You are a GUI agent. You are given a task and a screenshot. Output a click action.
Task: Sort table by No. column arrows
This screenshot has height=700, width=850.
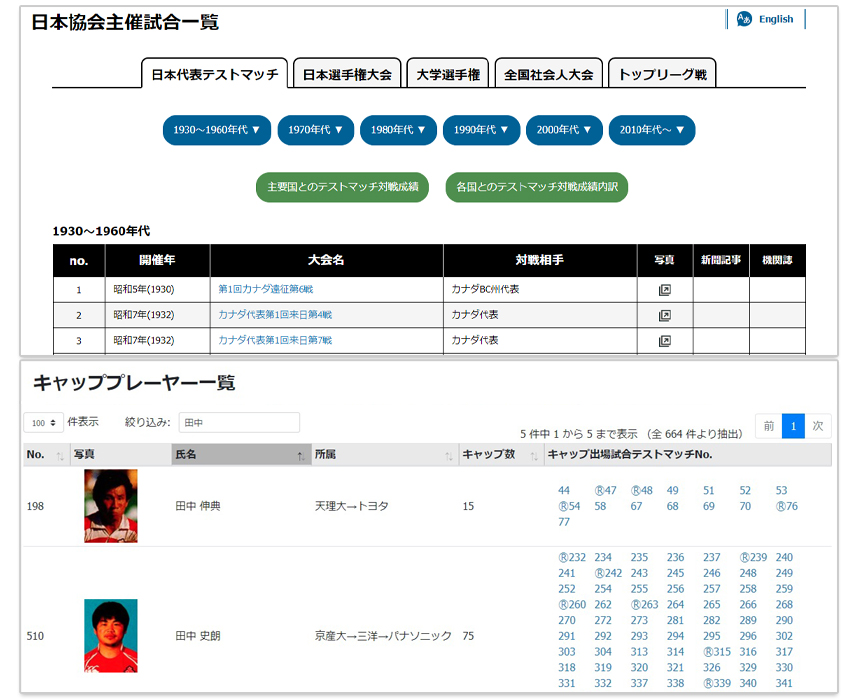(60, 456)
